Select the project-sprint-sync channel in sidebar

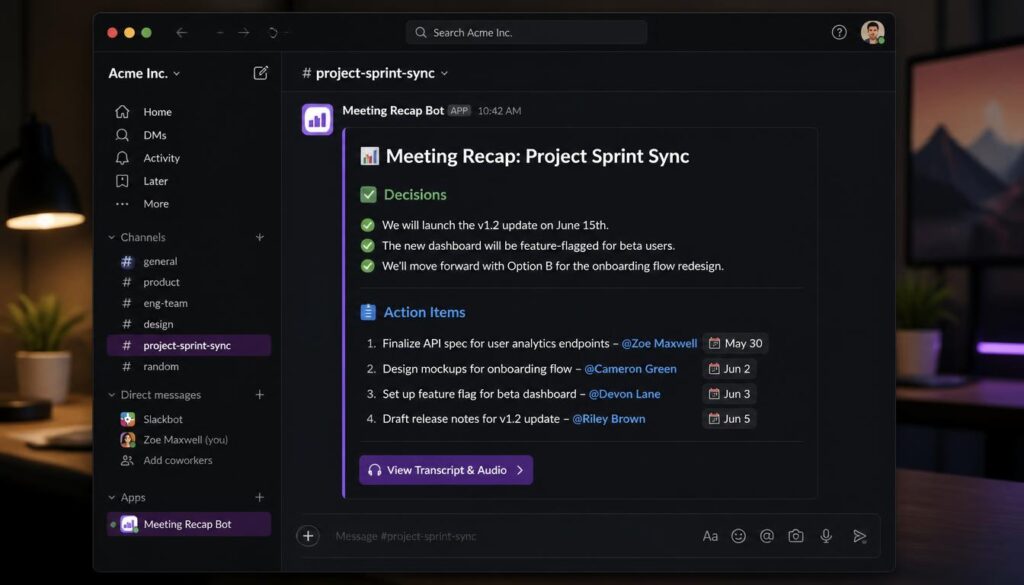click(189, 345)
